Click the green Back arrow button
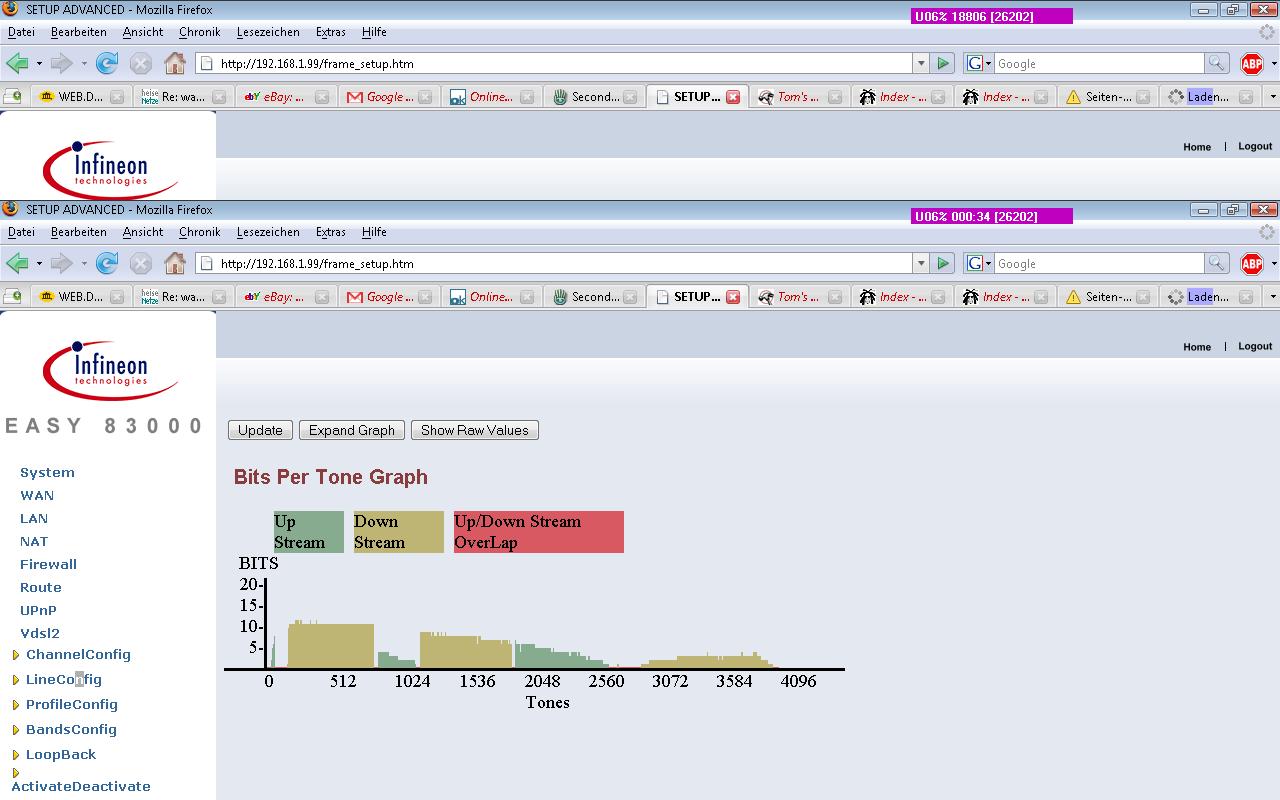Screen dimensions: 1280x800 [17, 263]
